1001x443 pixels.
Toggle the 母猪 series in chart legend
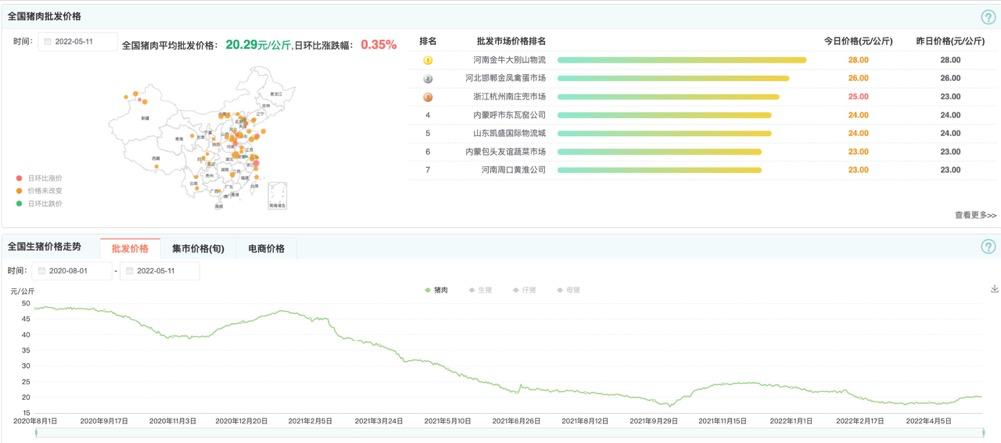click(569, 290)
